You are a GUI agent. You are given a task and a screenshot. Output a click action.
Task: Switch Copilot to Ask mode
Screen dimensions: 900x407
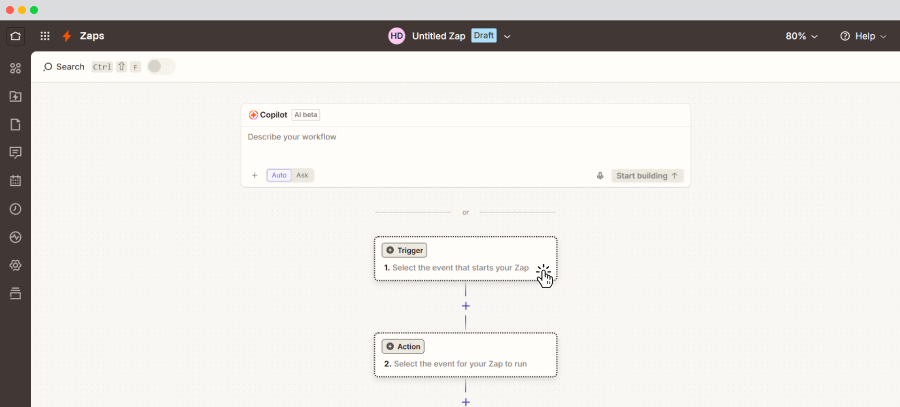coord(302,176)
